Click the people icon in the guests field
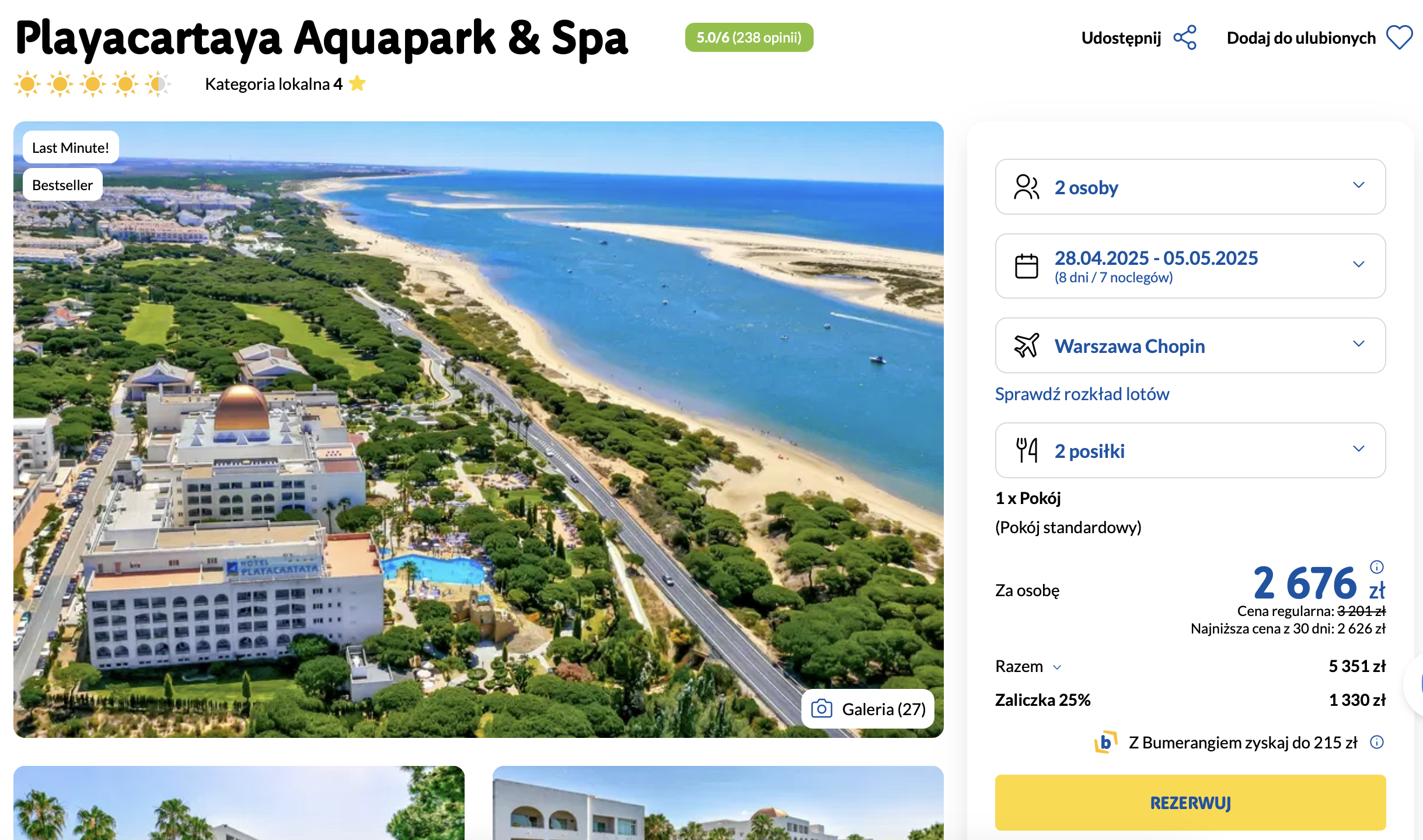The height and width of the screenshot is (840, 1423). point(1026,187)
